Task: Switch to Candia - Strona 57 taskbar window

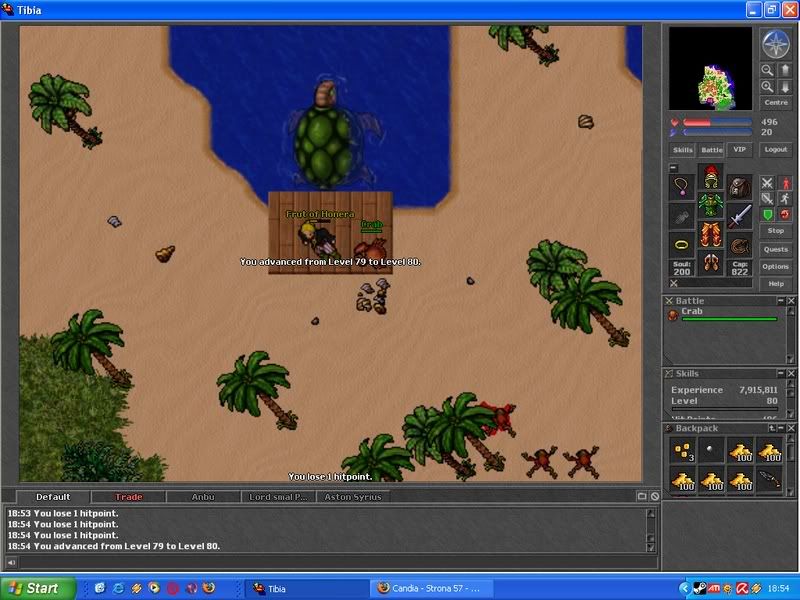Action: pyautogui.click(x=431, y=589)
